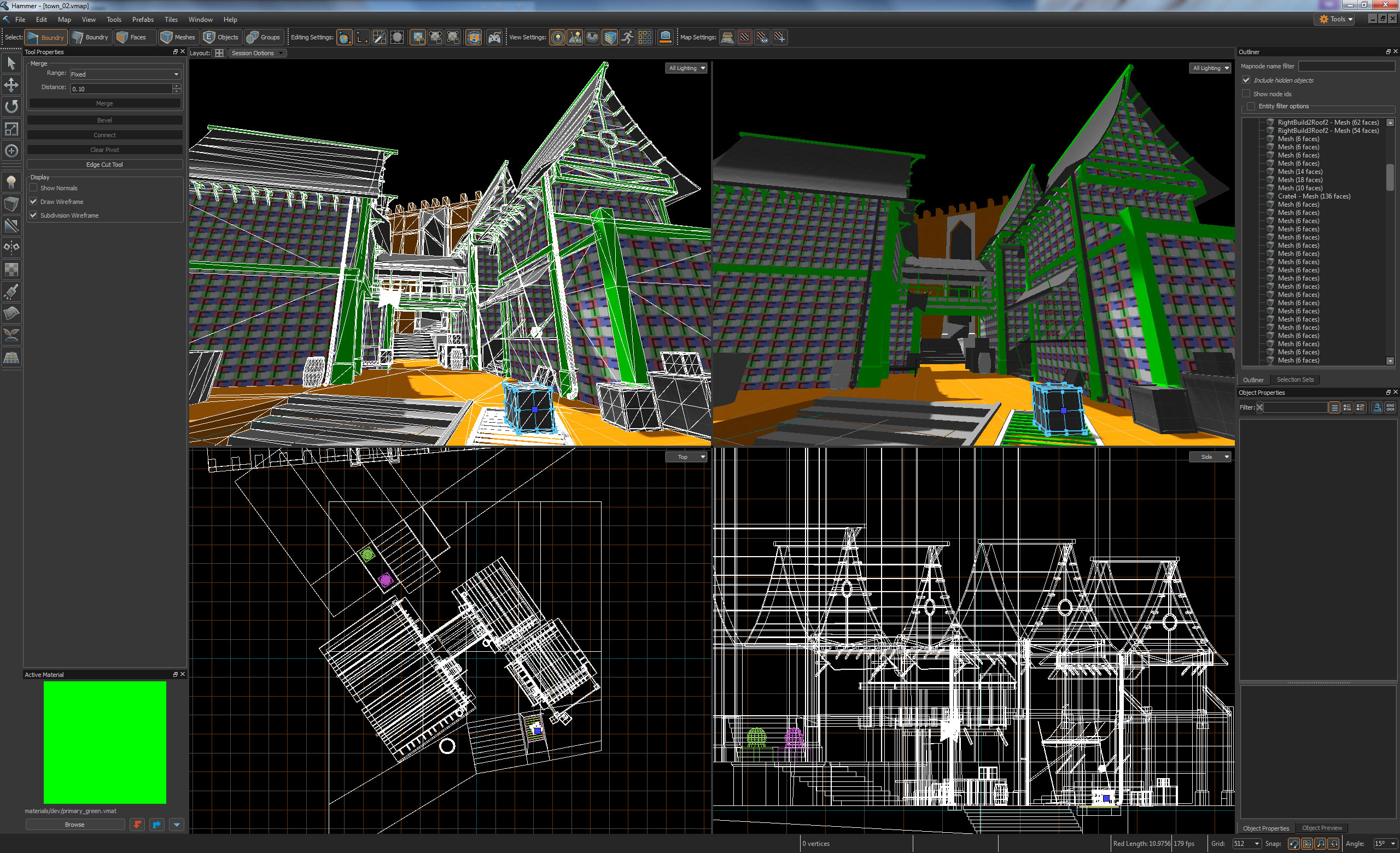The height and width of the screenshot is (853, 1400).
Task: Open the Prefabs menu
Action: (143, 19)
